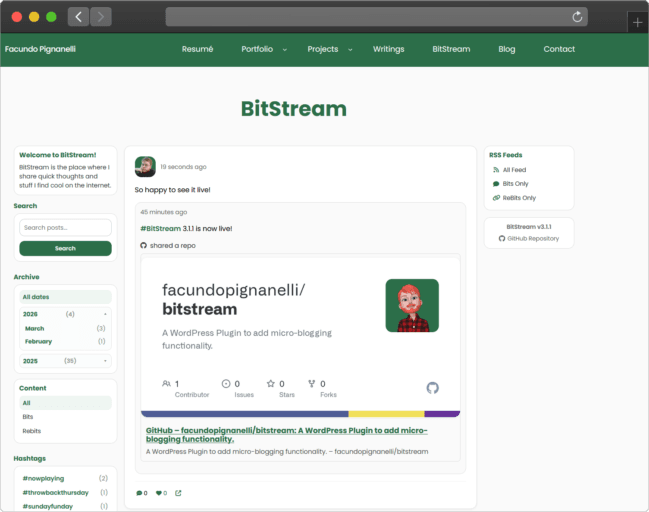649x512 pixels.
Task: Open the Writings page from the navigation
Action: 388,49
